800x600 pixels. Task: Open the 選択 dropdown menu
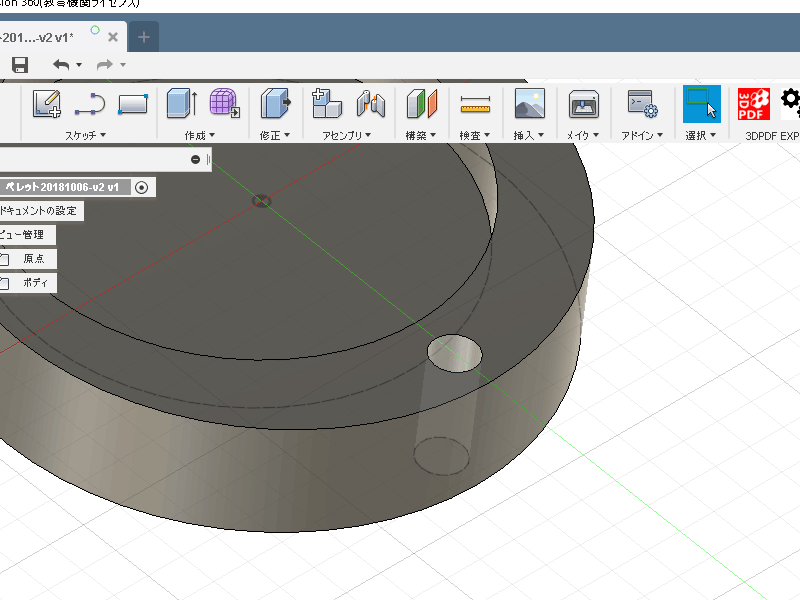tap(701, 135)
